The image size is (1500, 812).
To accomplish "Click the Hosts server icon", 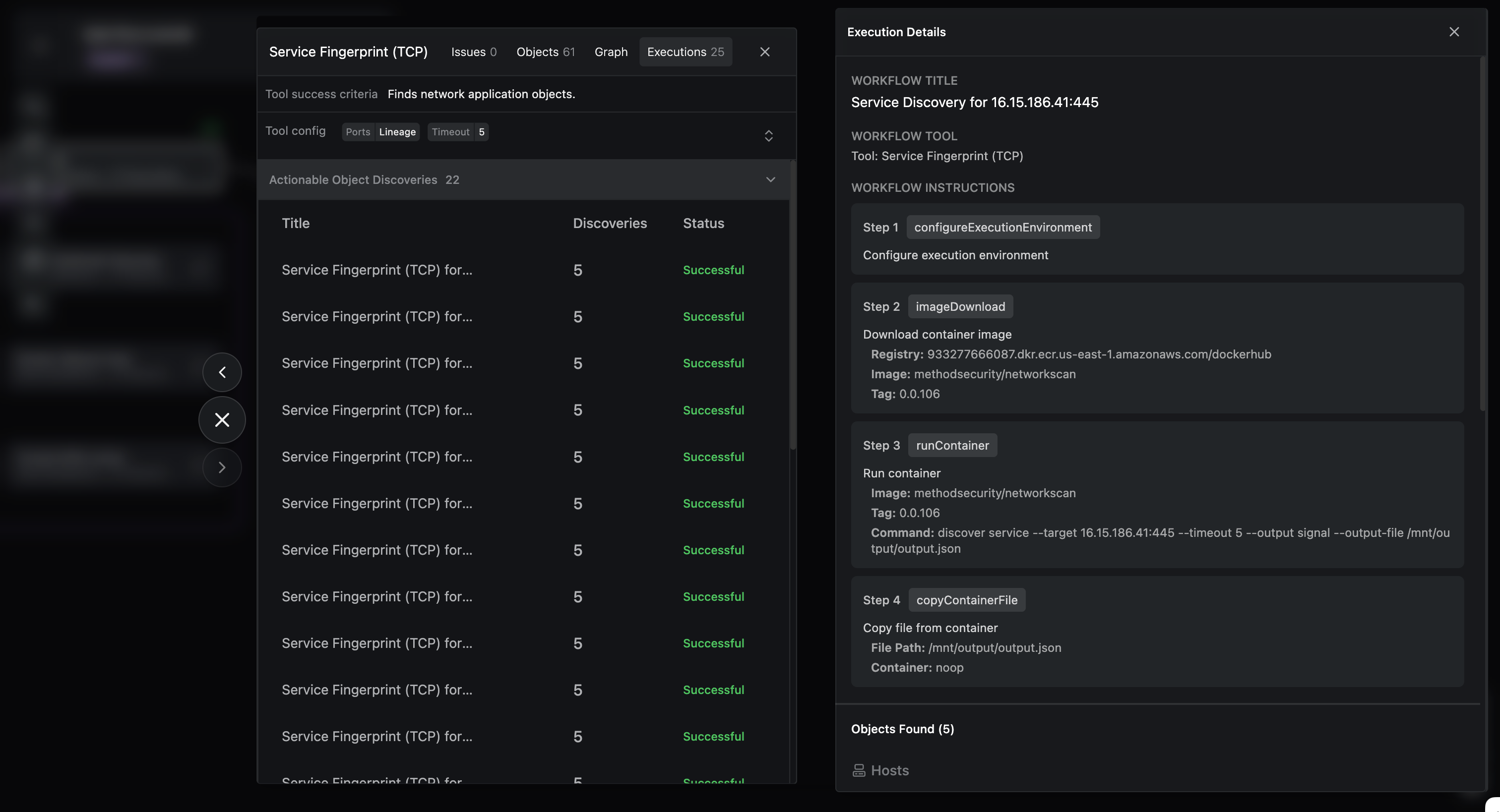I will (858, 770).
